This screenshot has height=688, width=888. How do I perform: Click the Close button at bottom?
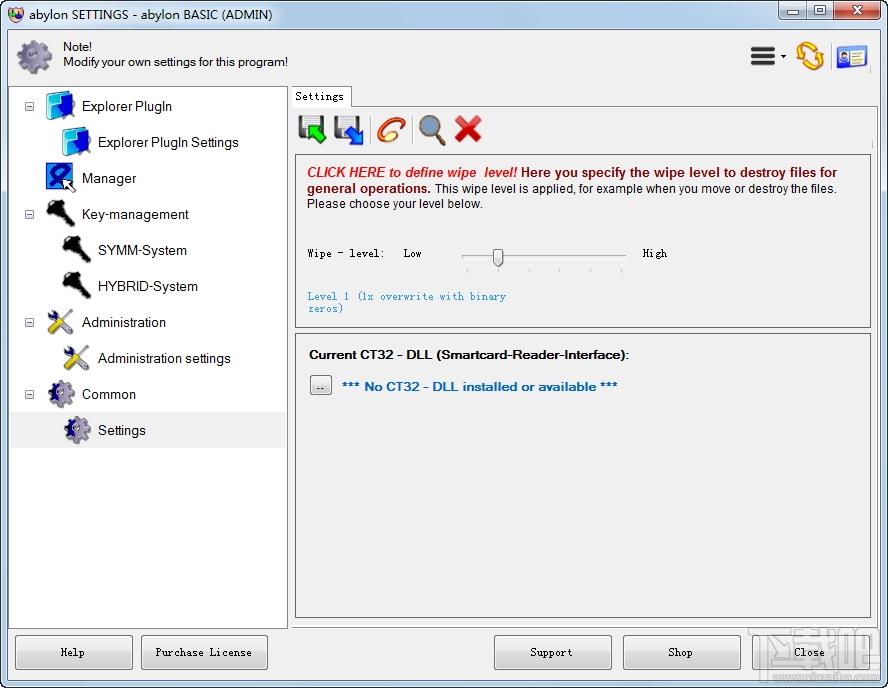810,652
